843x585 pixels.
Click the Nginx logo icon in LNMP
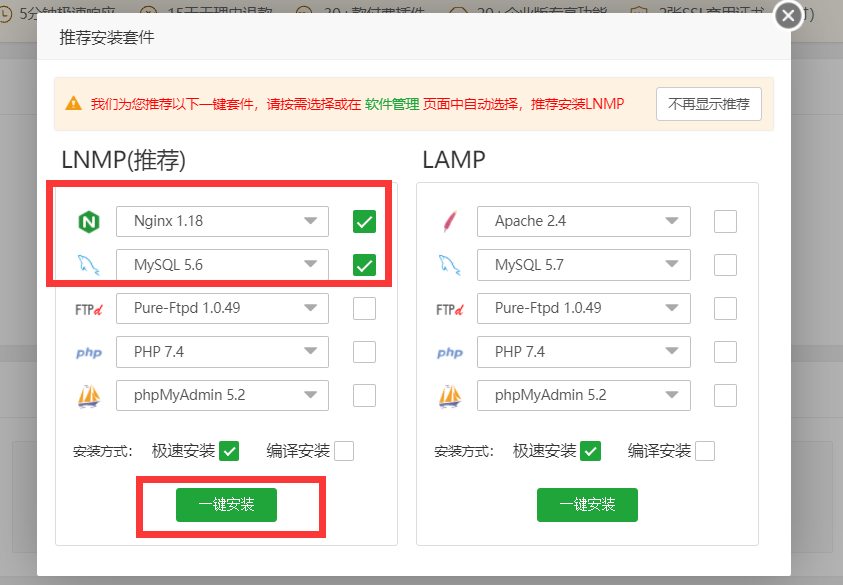click(x=89, y=222)
